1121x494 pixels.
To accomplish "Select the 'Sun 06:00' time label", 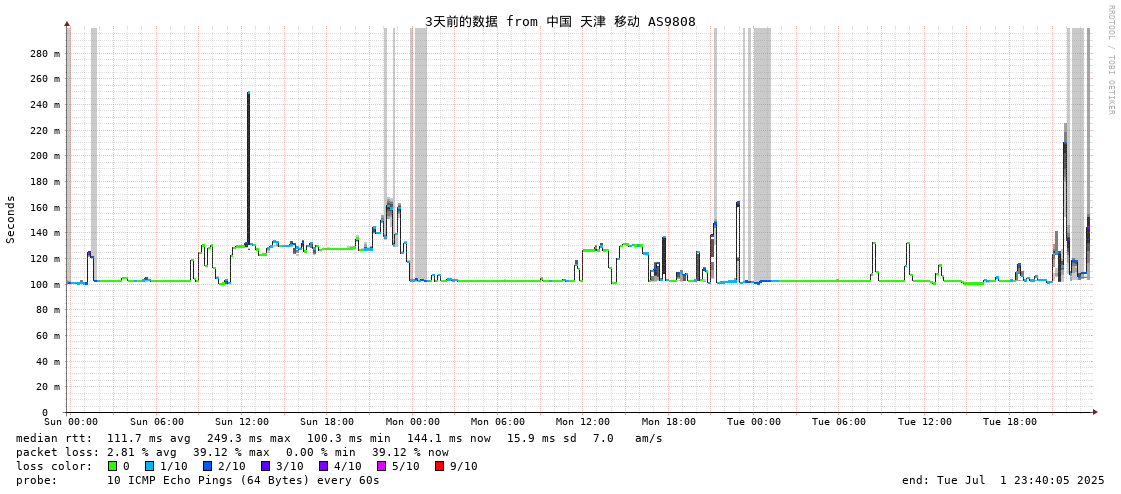I will [157, 422].
